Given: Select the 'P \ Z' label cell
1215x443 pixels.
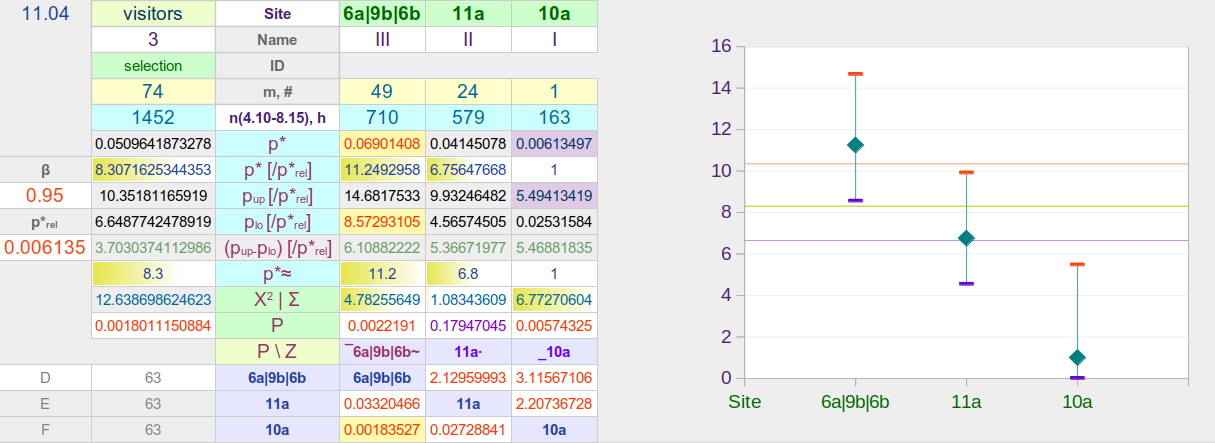Looking at the screenshot, I should 277,351.
